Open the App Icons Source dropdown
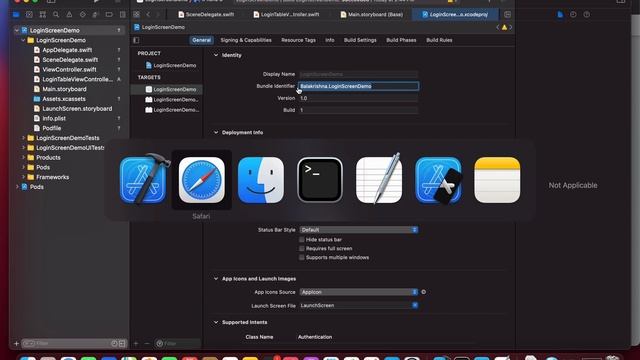 pyautogui.click(x=358, y=292)
